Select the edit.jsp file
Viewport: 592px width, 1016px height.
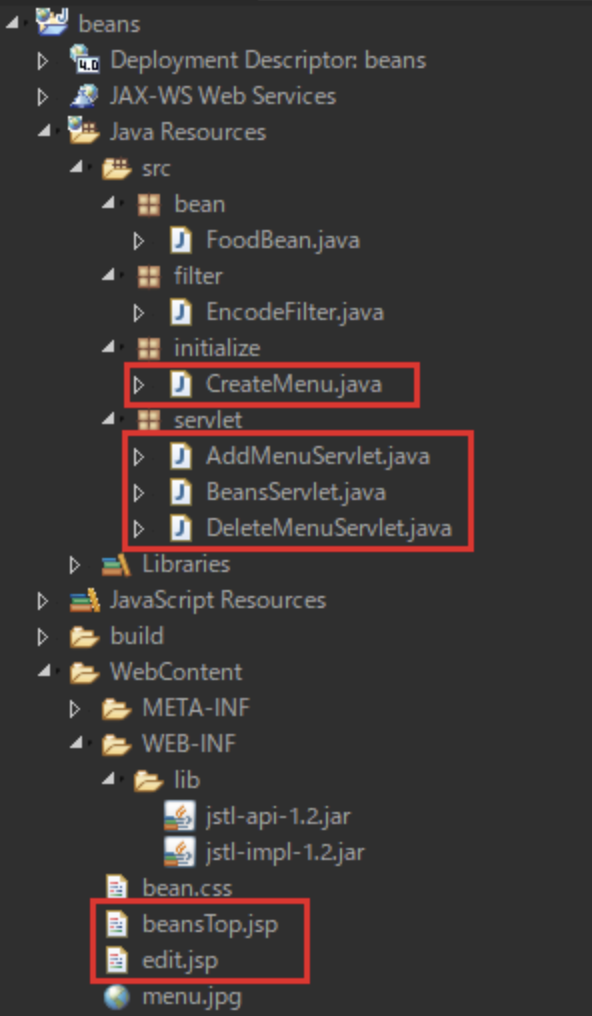pos(180,960)
